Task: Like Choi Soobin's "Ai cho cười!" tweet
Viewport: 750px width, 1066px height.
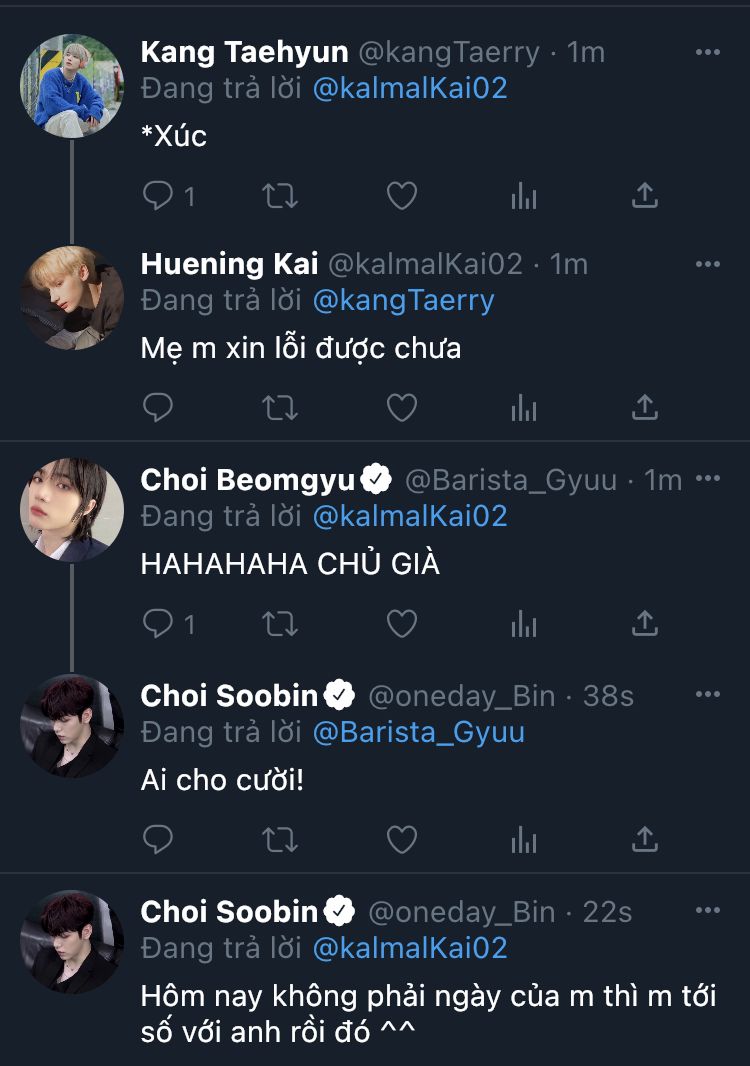Action: (x=402, y=839)
